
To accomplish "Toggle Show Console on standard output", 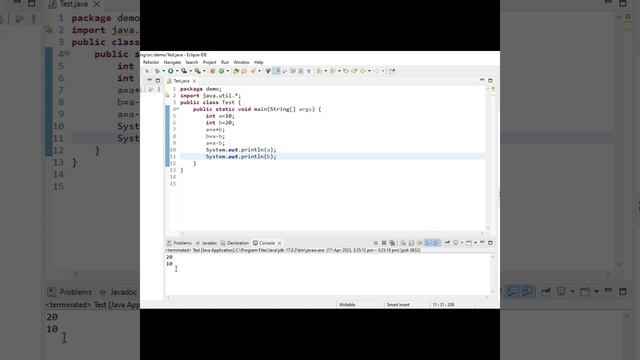I will 428,243.
